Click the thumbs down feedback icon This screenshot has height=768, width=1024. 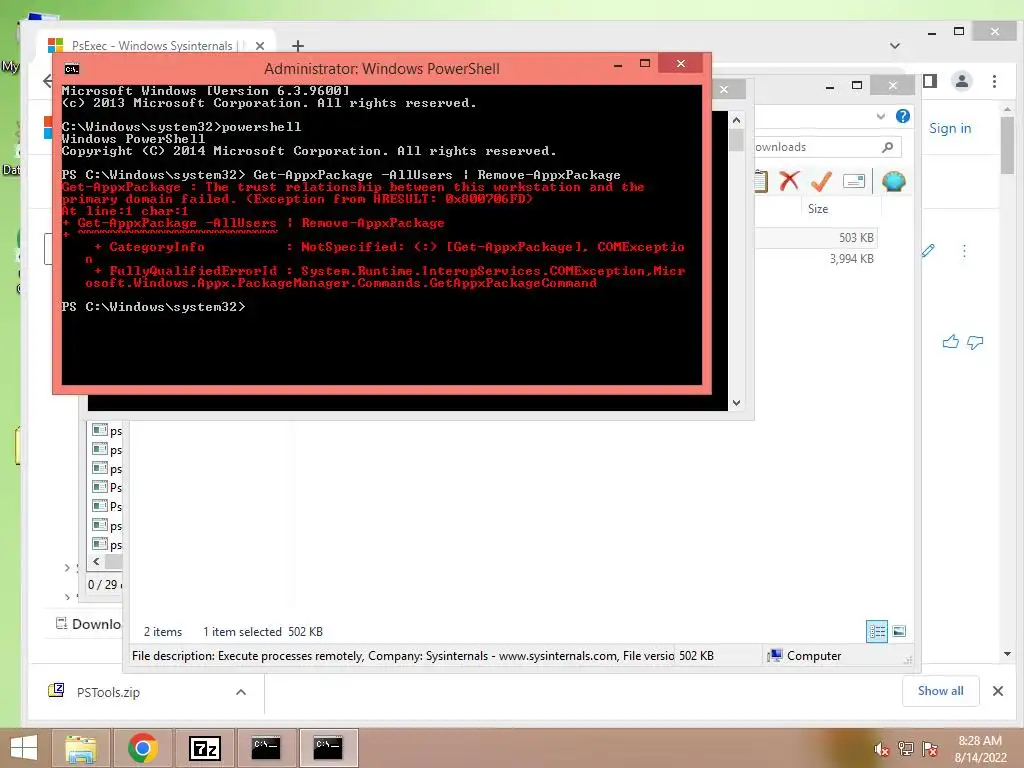click(x=975, y=342)
